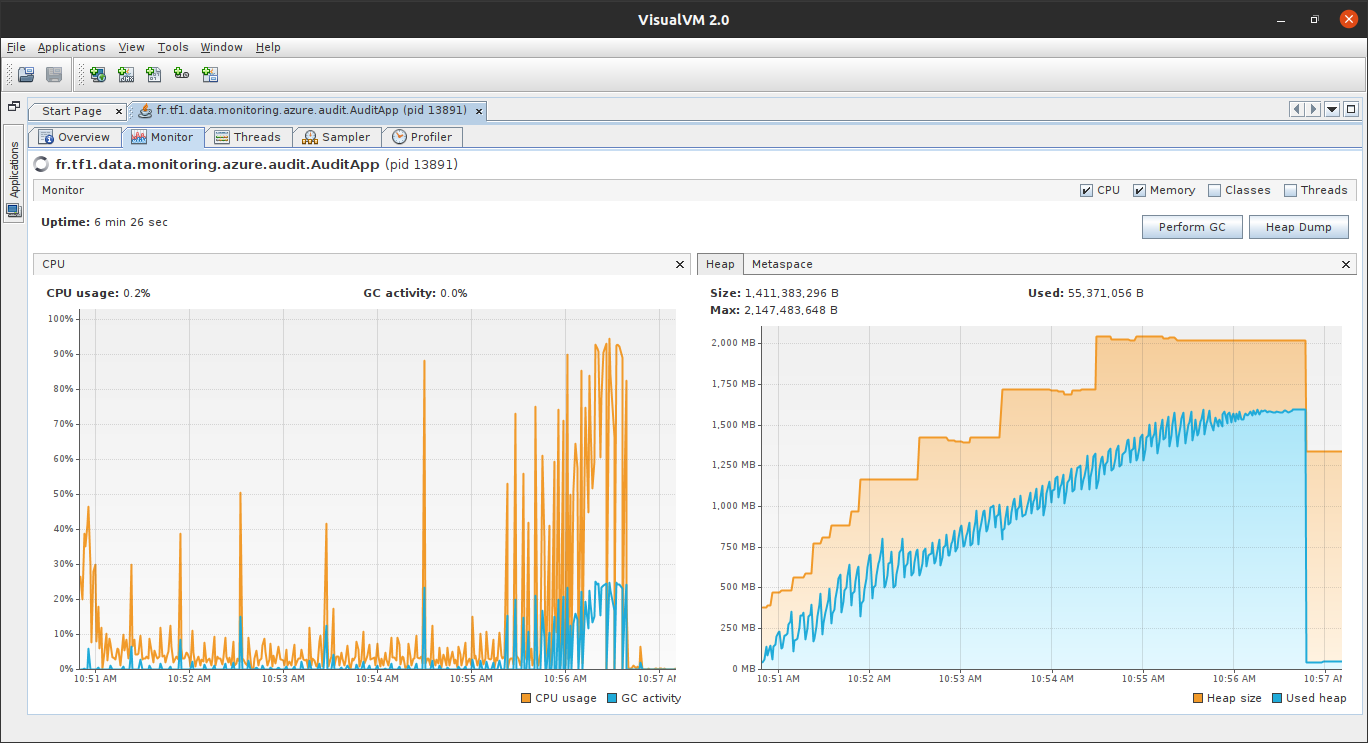Viewport: 1368px width, 743px height.
Task: Click Add JFR Snapshot toolbar icon
Action: click(x=182, y=74)
